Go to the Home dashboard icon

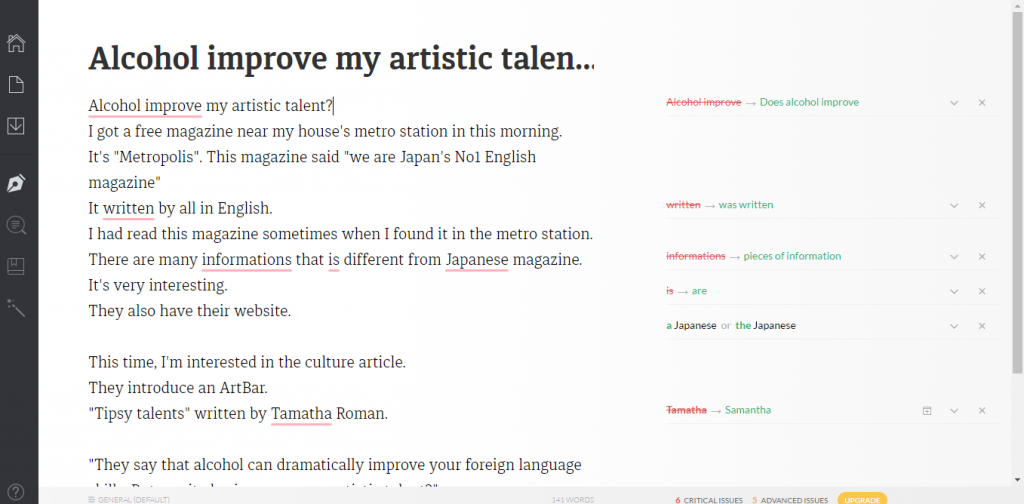[16, 43]
